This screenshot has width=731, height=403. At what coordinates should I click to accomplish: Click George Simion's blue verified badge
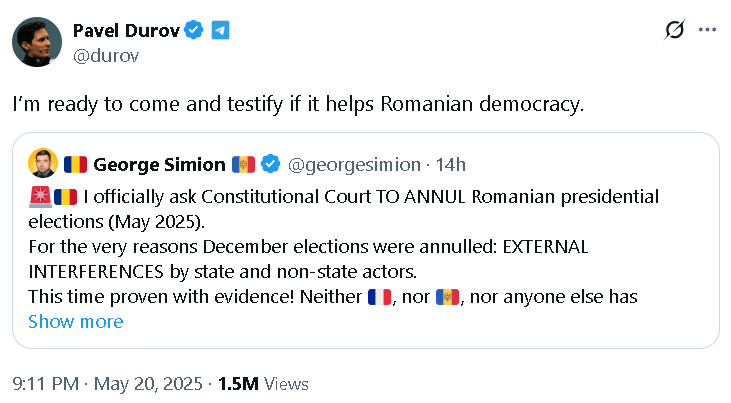[x=270, y=164]
